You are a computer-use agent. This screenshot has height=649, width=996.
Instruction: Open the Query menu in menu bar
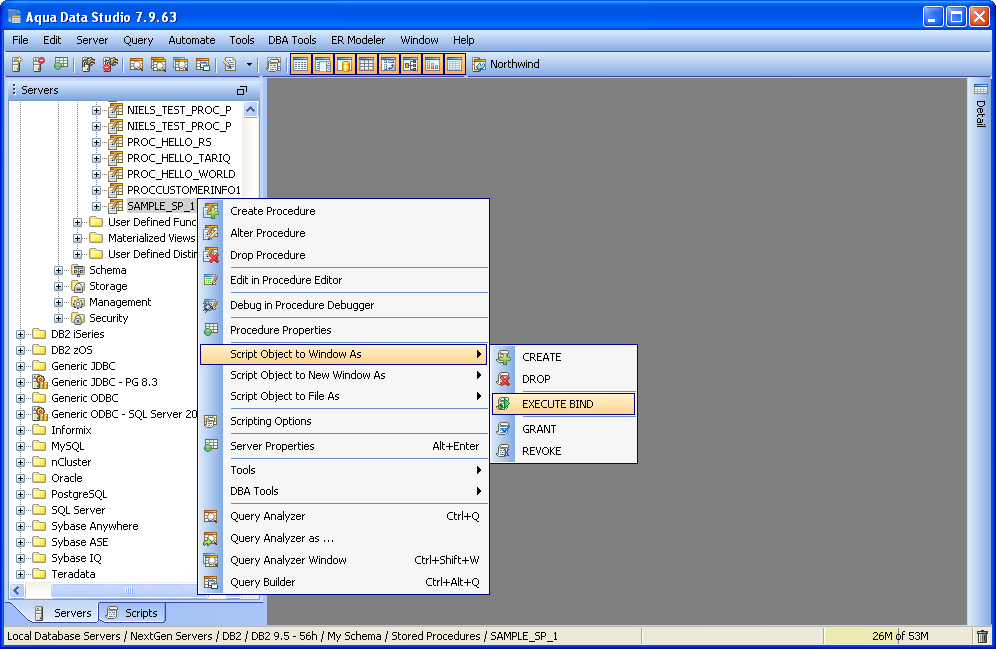coord(138,40)
